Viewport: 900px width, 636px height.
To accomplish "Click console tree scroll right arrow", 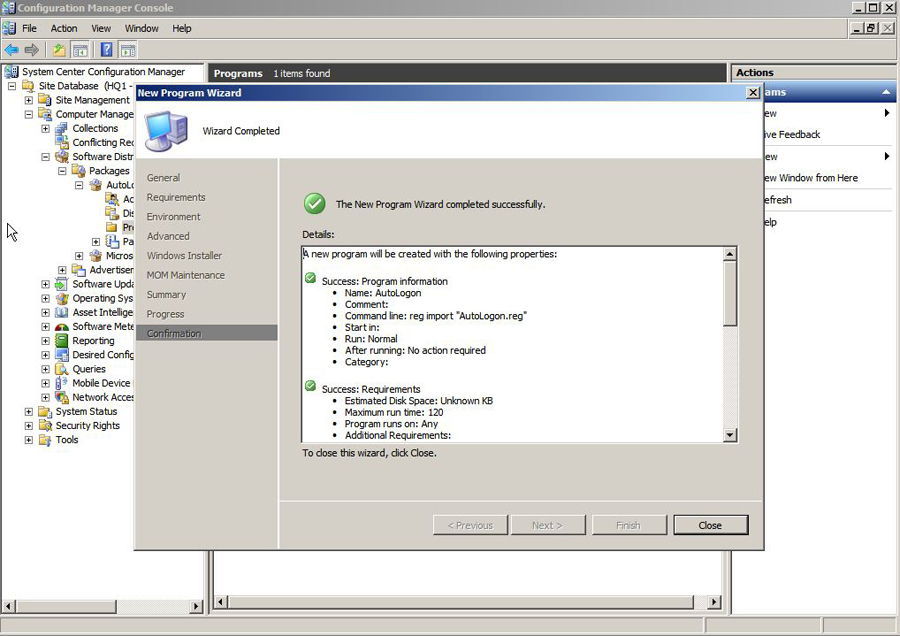I will pyautogui.click(x=196, y=606).
